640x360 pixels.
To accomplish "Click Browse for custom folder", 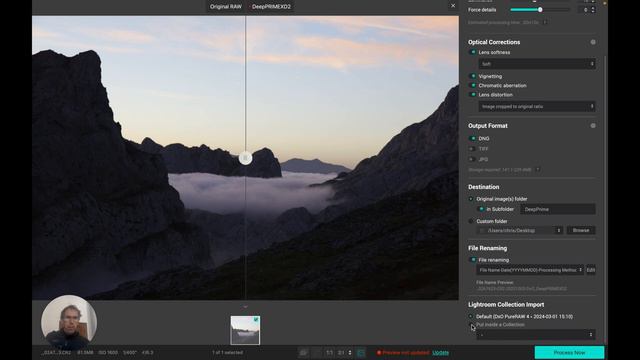I will [x=581, y=230].
